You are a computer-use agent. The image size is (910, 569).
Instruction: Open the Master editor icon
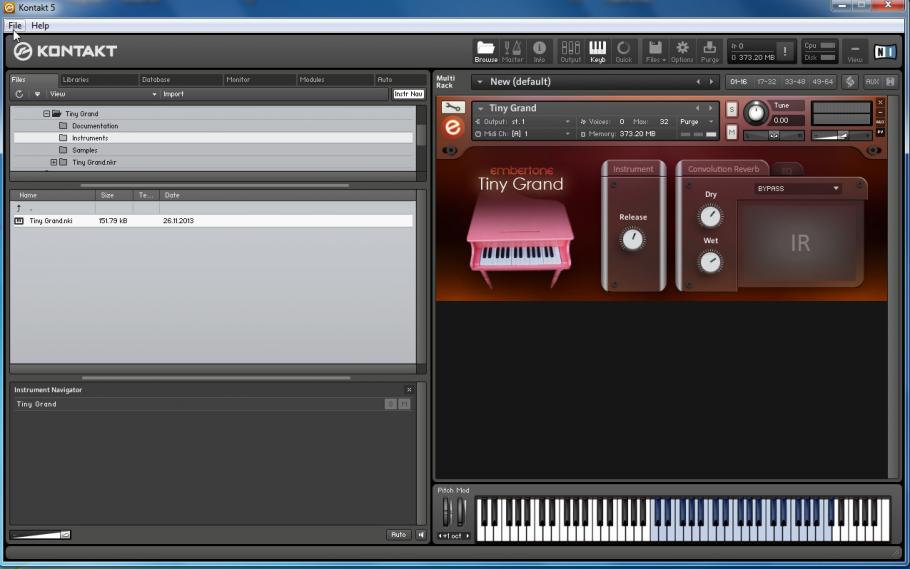pyautogui.click(x=512, y=51)
